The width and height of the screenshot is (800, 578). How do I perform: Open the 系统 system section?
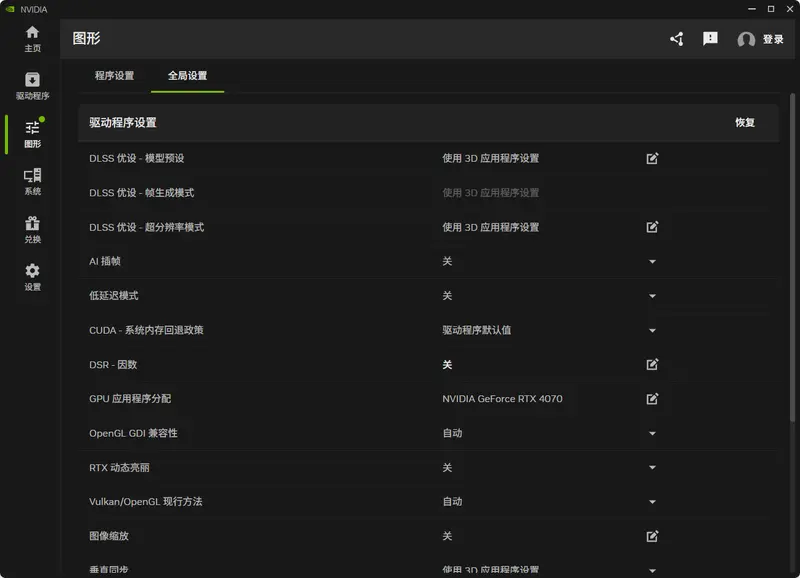pyautogui.click(x=32, y=182)
